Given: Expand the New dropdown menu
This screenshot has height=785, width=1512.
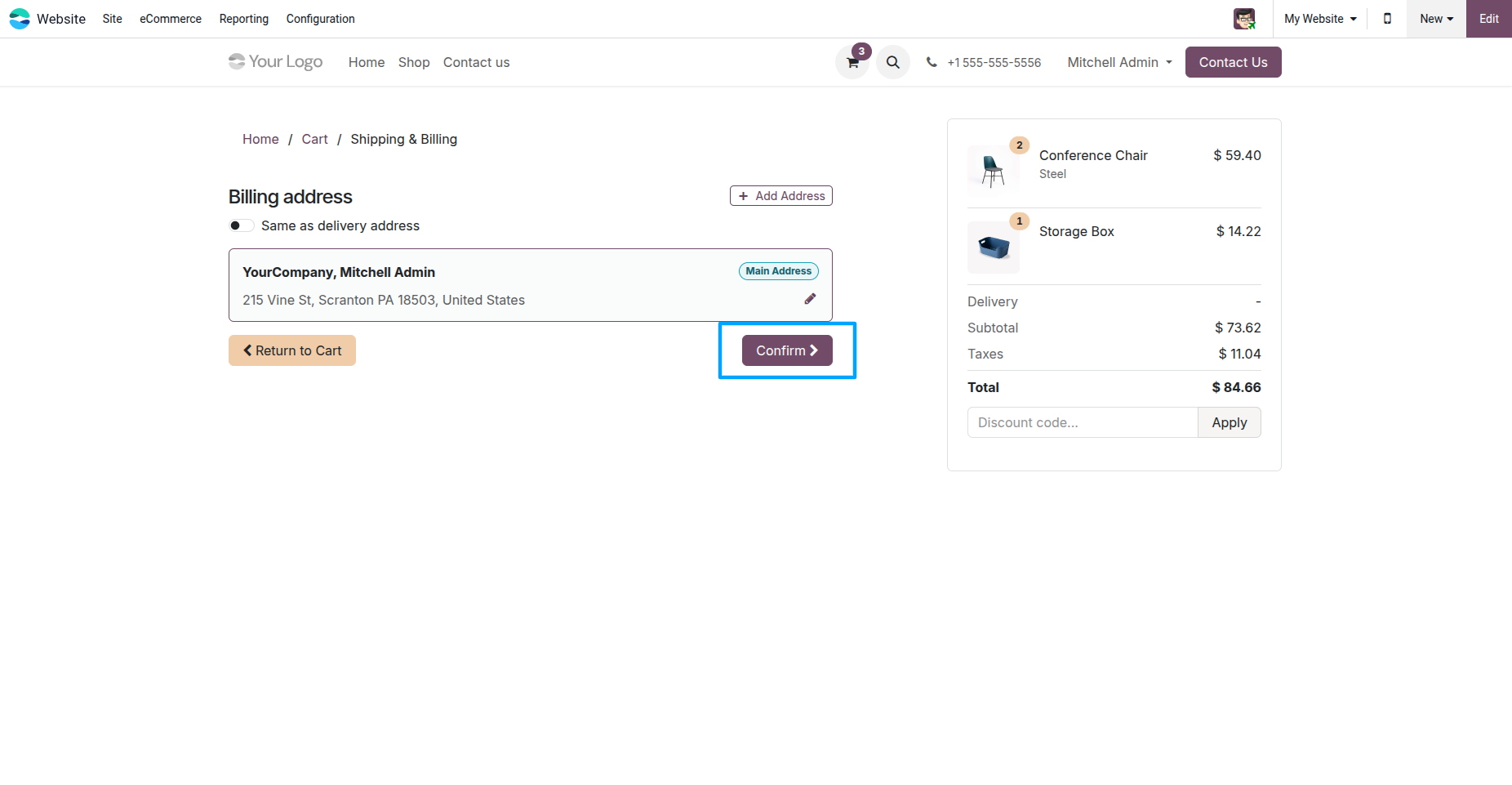Looking at the screenshot, I should [1435, 18].
